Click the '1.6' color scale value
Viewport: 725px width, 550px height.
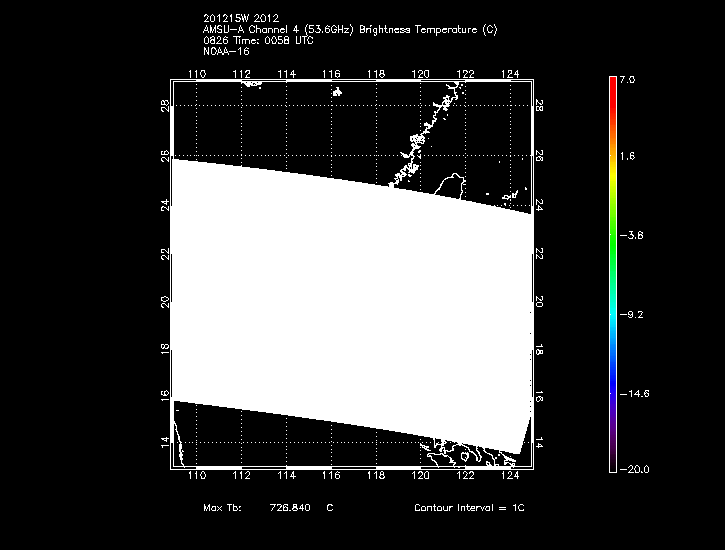(x=627, y=156)
